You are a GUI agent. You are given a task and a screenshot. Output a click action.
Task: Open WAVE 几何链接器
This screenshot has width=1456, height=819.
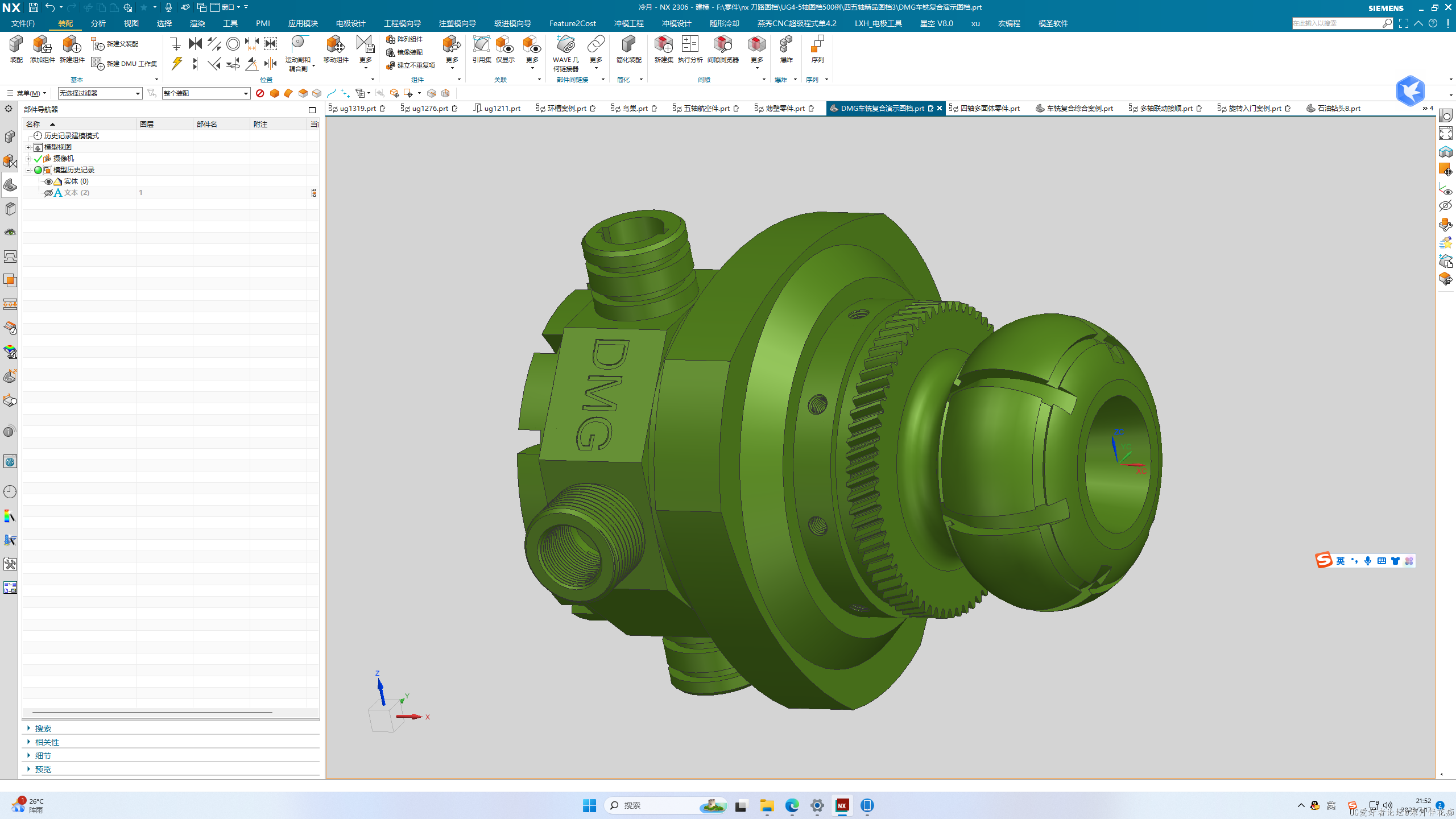(566, 53)
